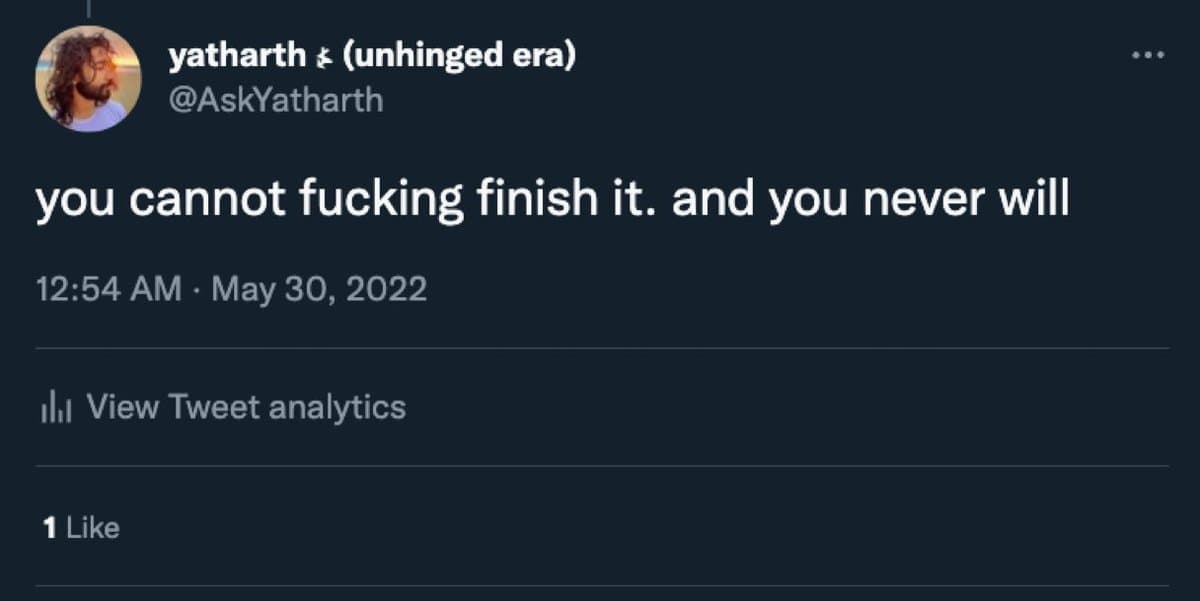Show who liked via 1 Like
Viewport: 1200px width, 601px height.
[x=82, y=527]
